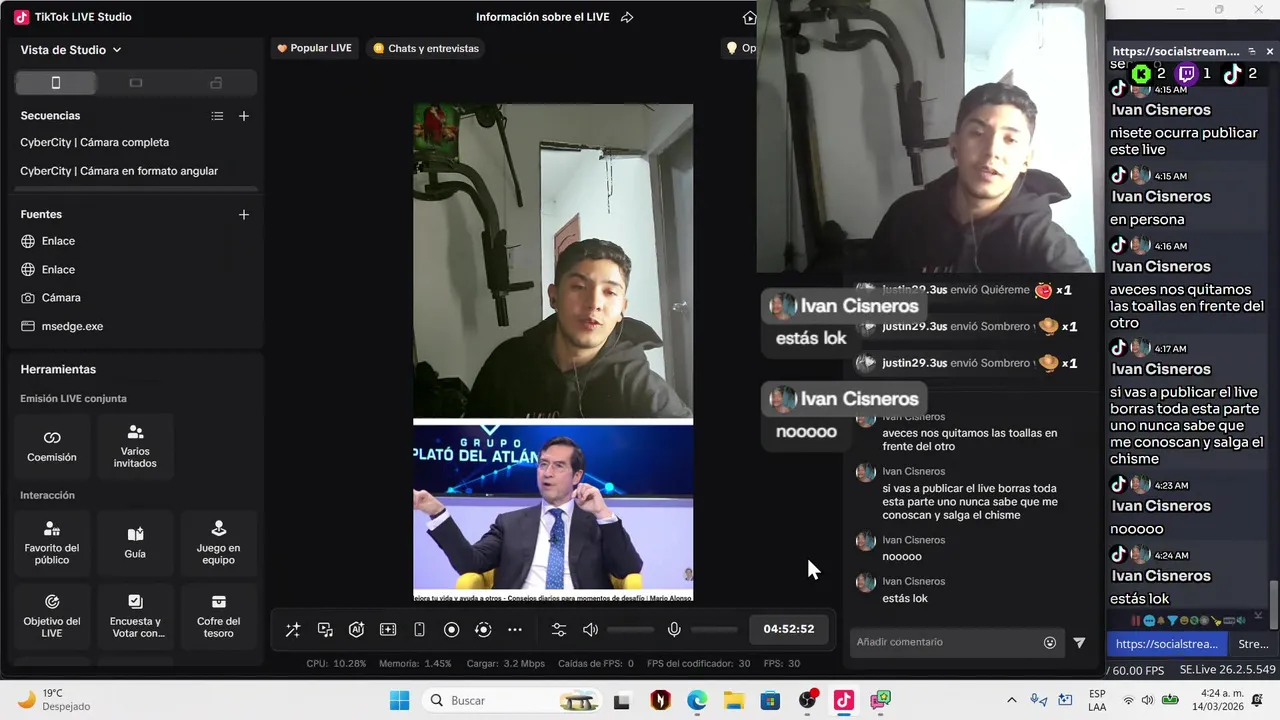Open the Secuencias list view icon
Viewport: 1280px width, 720px height.
click(x=217, y=116)
